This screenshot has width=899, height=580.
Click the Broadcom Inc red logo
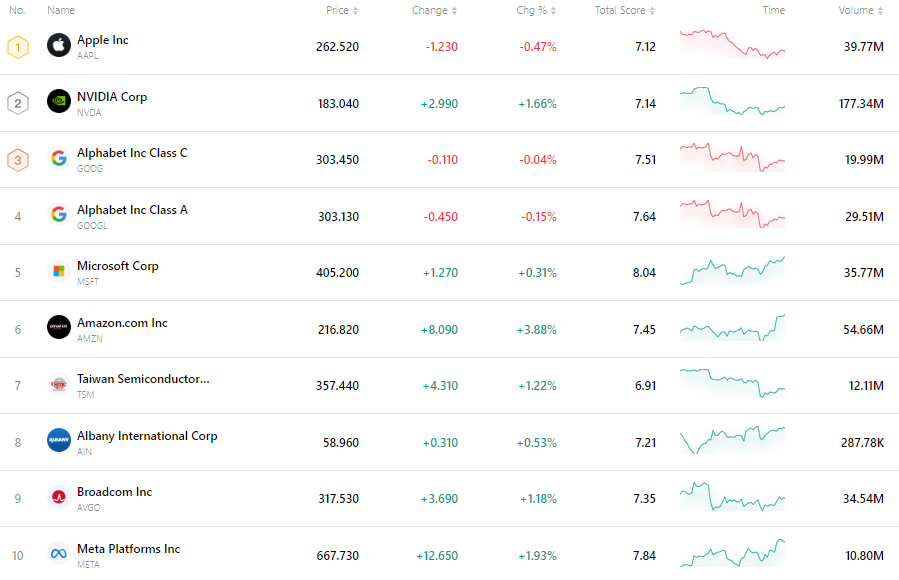tap(58, 498)
